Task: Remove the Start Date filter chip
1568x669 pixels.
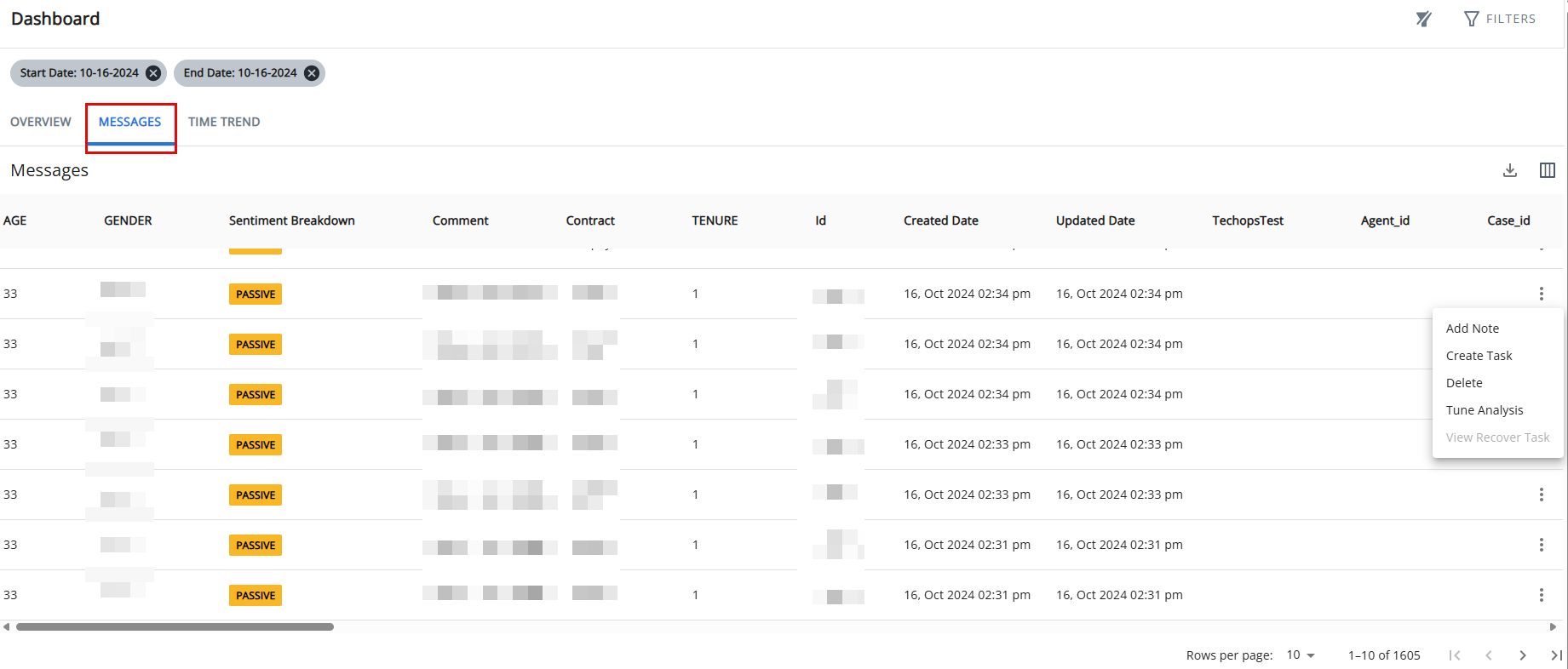Action: coord(153,73)
